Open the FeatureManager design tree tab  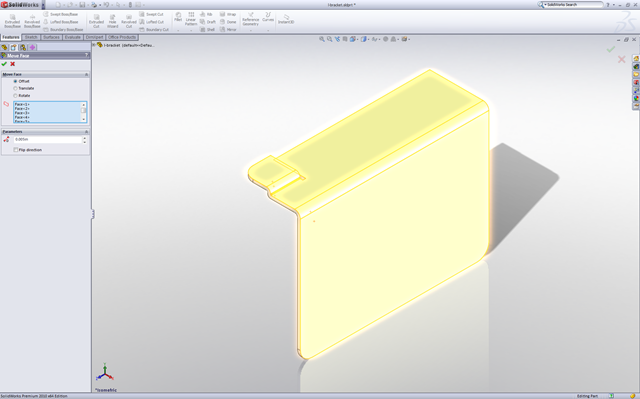click(x=4, y=47)
